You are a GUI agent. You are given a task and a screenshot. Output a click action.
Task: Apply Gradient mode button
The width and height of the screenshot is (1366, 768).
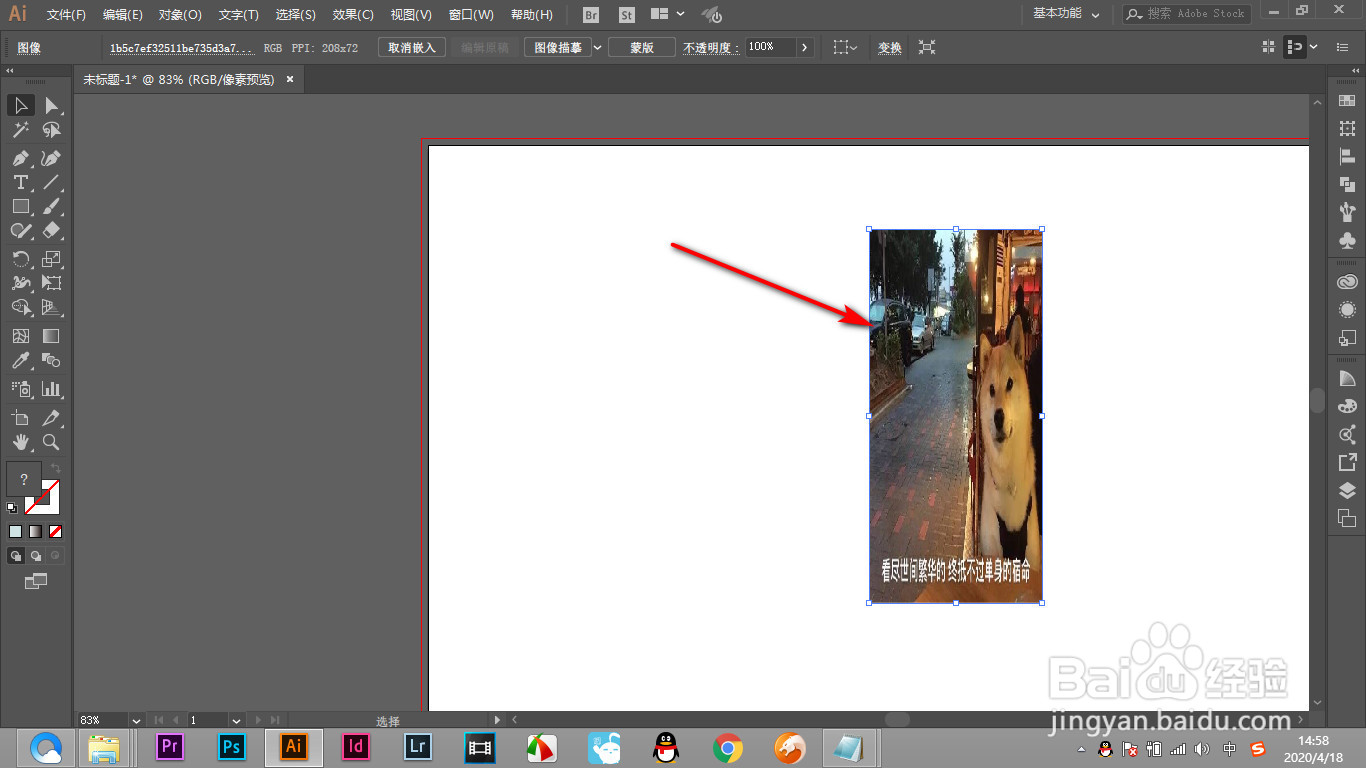click(x=35, y=532)
